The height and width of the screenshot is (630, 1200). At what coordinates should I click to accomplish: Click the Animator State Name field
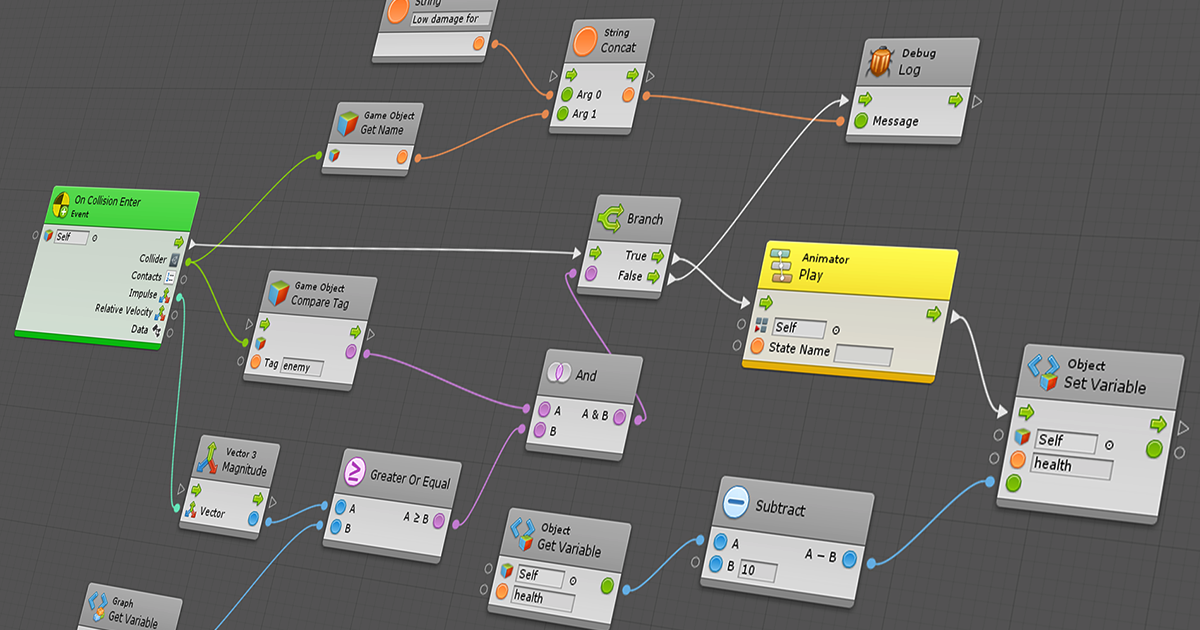[x=863, y=354]
